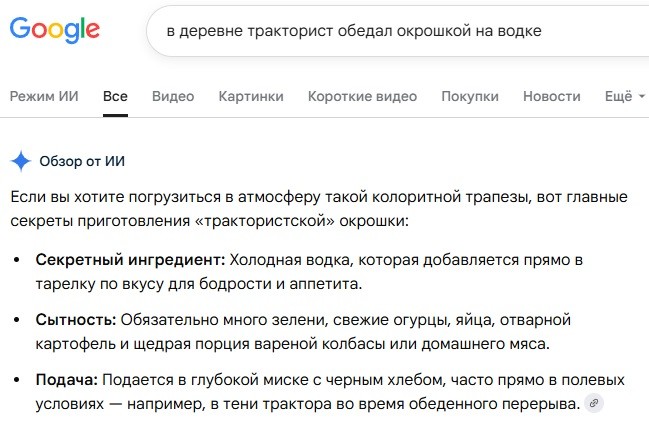Click the blue AI overview sparkle icon
This screenshot has height=441, width=649.
click(x=21, y=161)
